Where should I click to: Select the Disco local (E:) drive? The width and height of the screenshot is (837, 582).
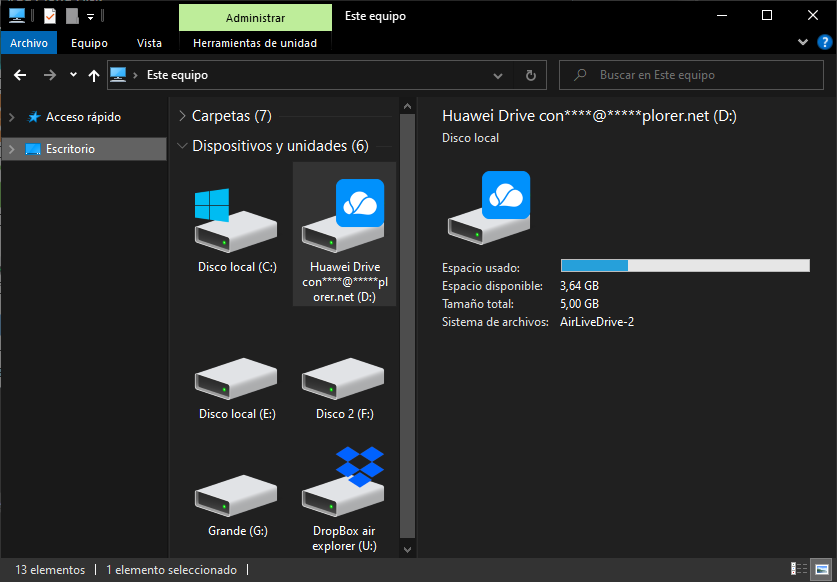237,389
